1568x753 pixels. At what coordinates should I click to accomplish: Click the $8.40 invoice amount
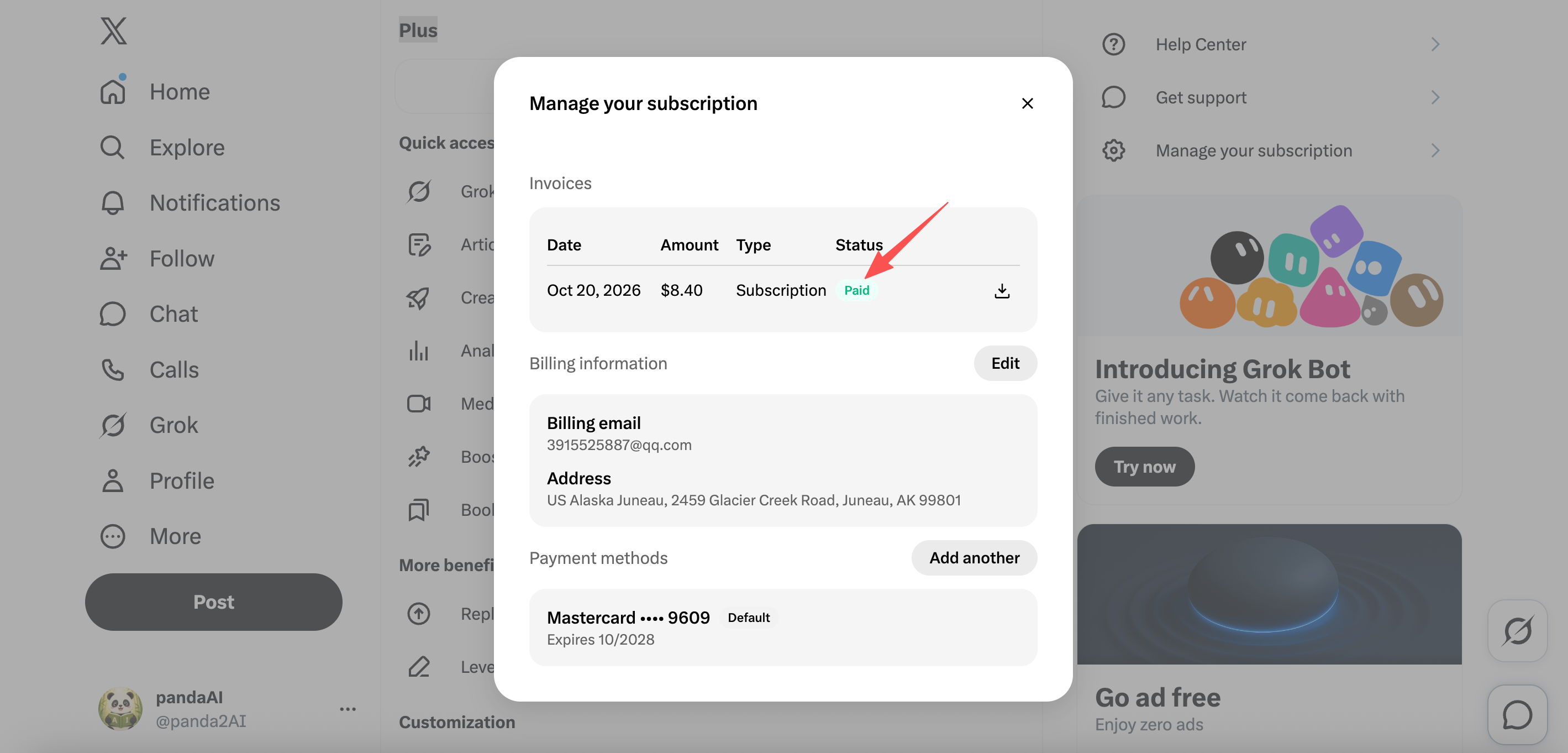pyautogui.click(x=681, y=290)
